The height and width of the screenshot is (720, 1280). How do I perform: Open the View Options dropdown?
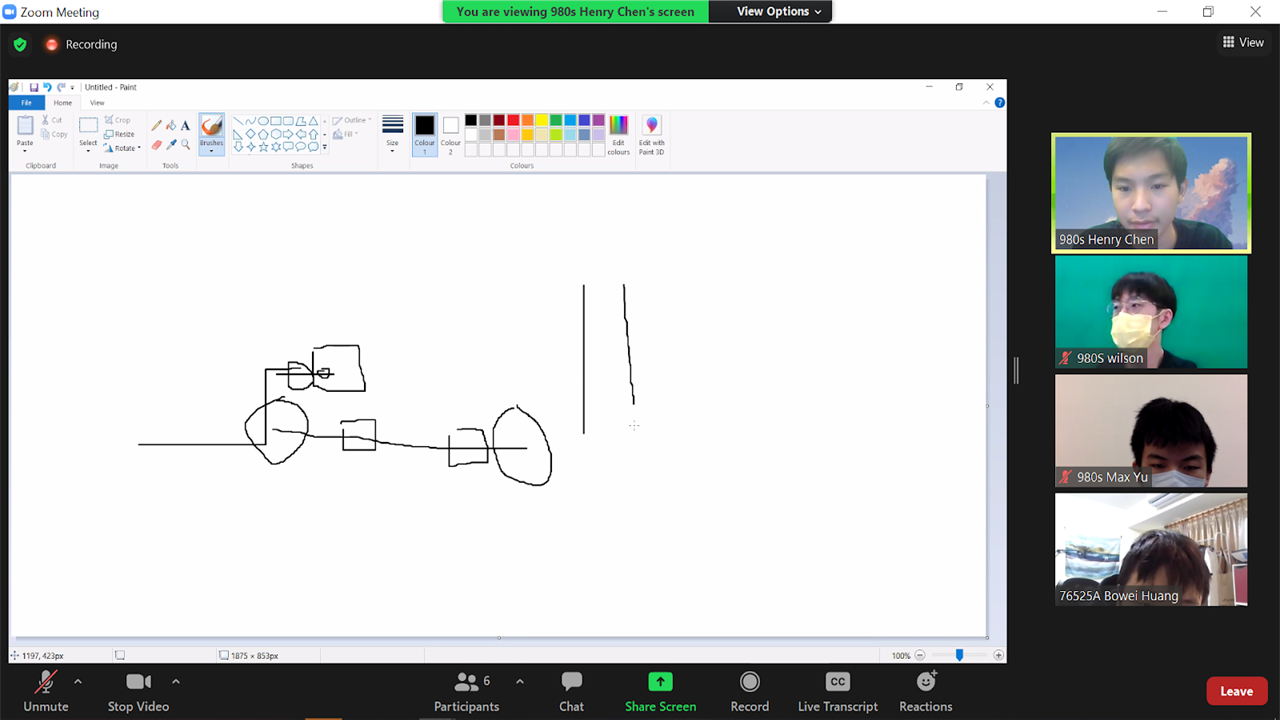click(x=779, y=12)
